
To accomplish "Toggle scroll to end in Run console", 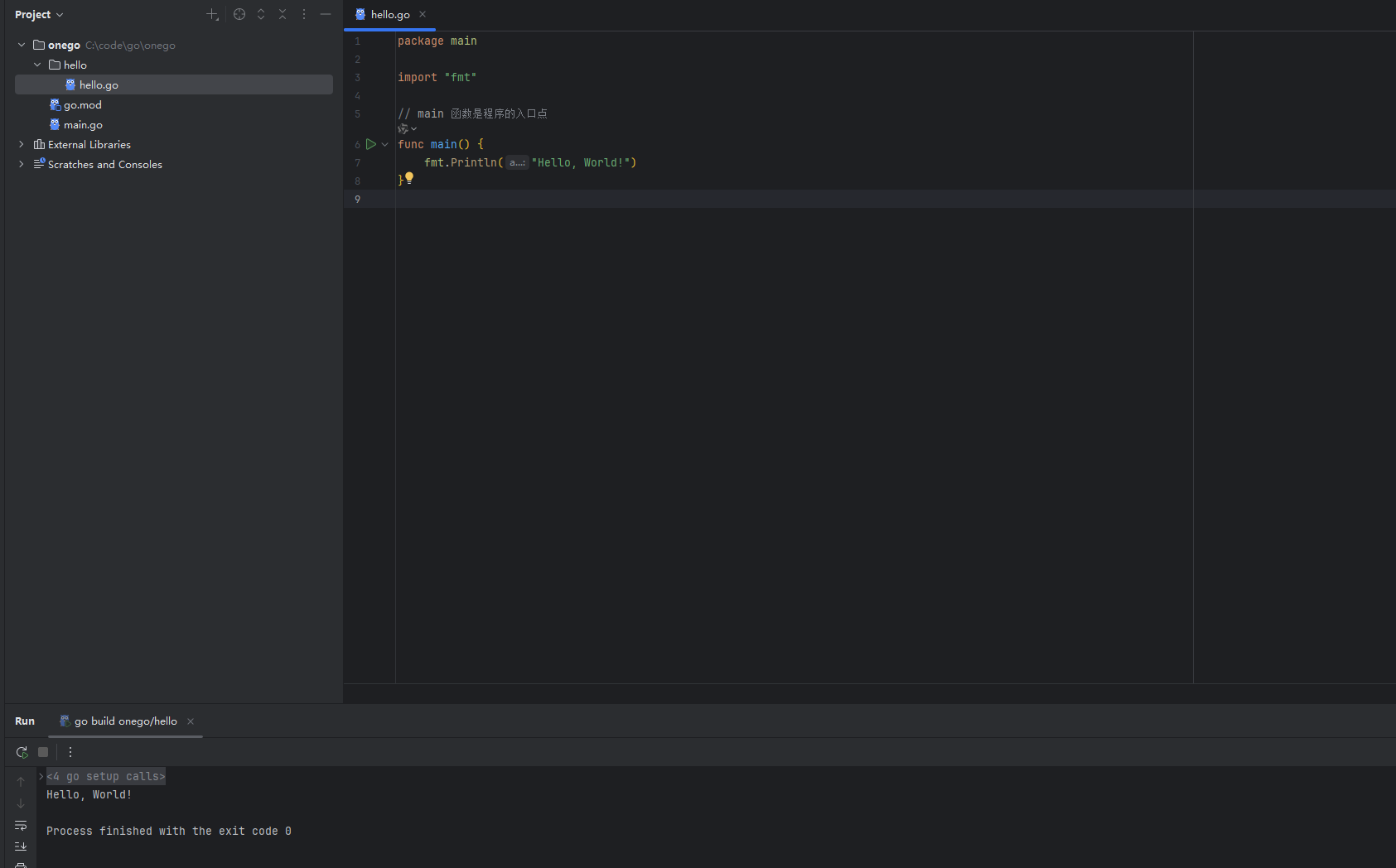I will (x=21, y=846).
